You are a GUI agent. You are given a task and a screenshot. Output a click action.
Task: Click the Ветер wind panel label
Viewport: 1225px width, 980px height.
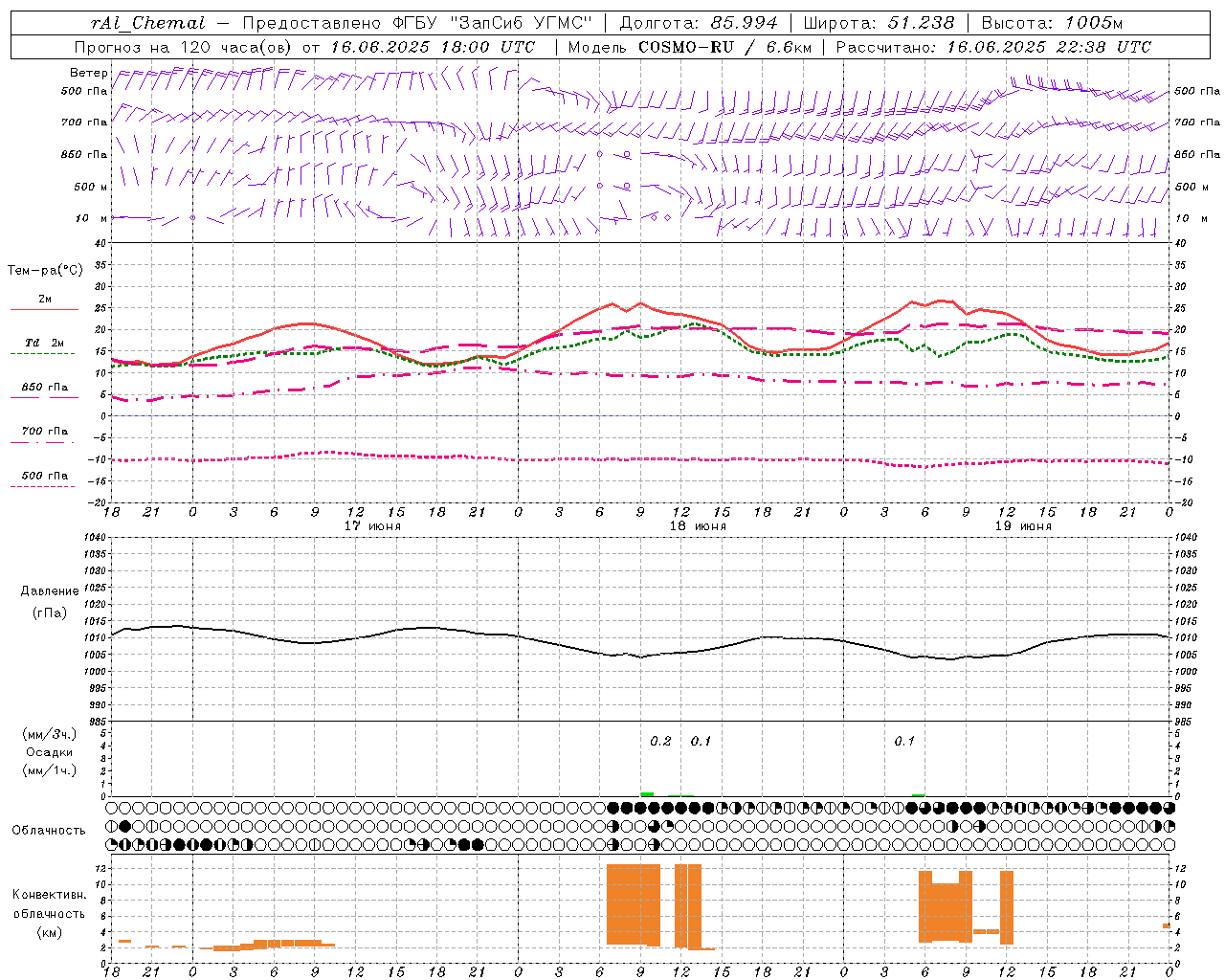point(89,73)
